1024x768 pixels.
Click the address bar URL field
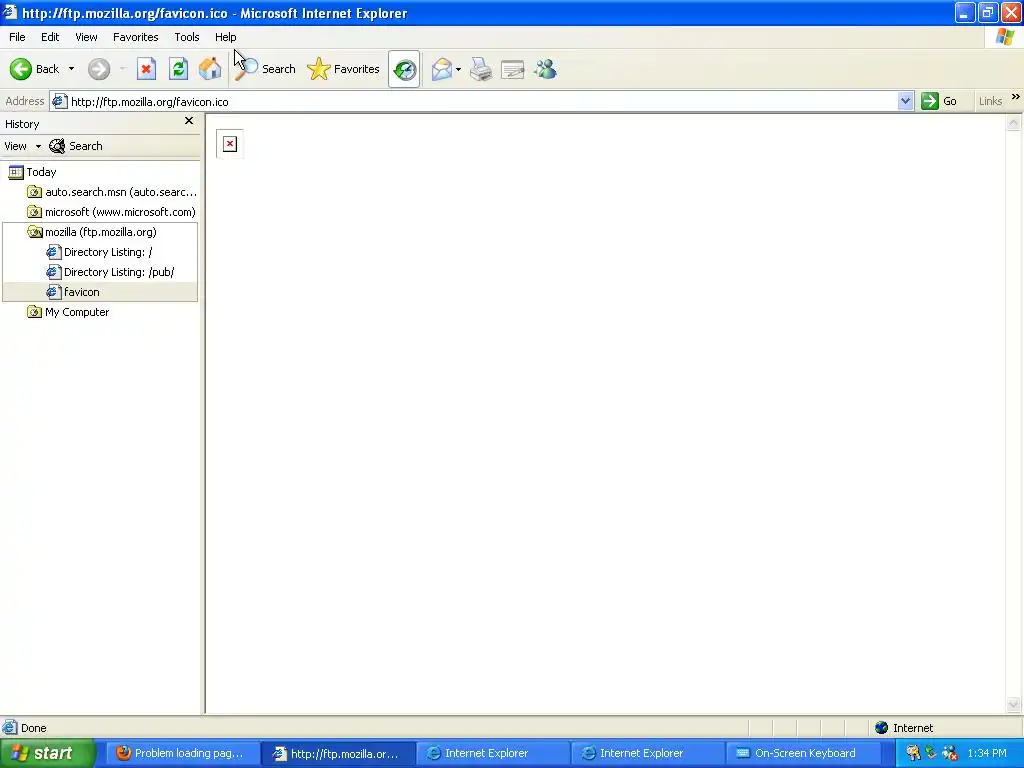click(483, 102)
